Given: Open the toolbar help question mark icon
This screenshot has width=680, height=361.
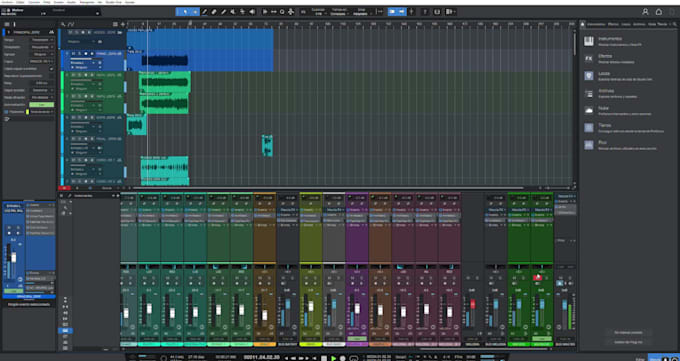Looking at the screenshot, I should (425, 12).
